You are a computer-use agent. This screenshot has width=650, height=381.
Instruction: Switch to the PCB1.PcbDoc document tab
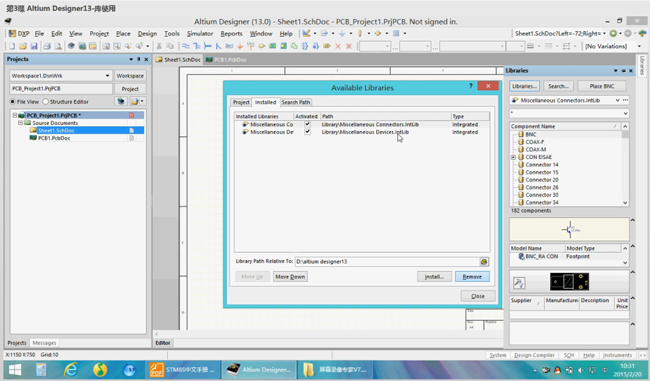tap(226, 60)
